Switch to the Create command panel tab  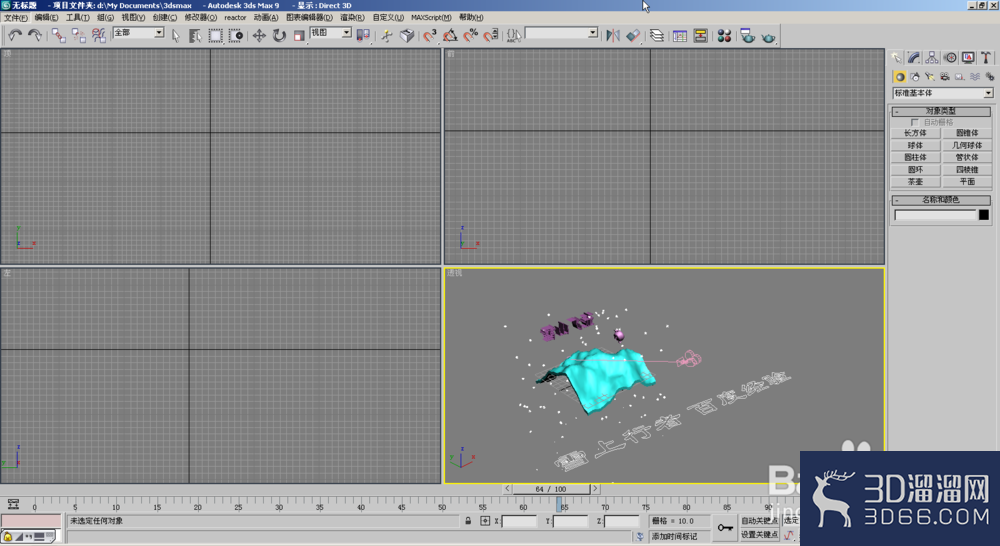pyautogui.click(x=896, y=58)
